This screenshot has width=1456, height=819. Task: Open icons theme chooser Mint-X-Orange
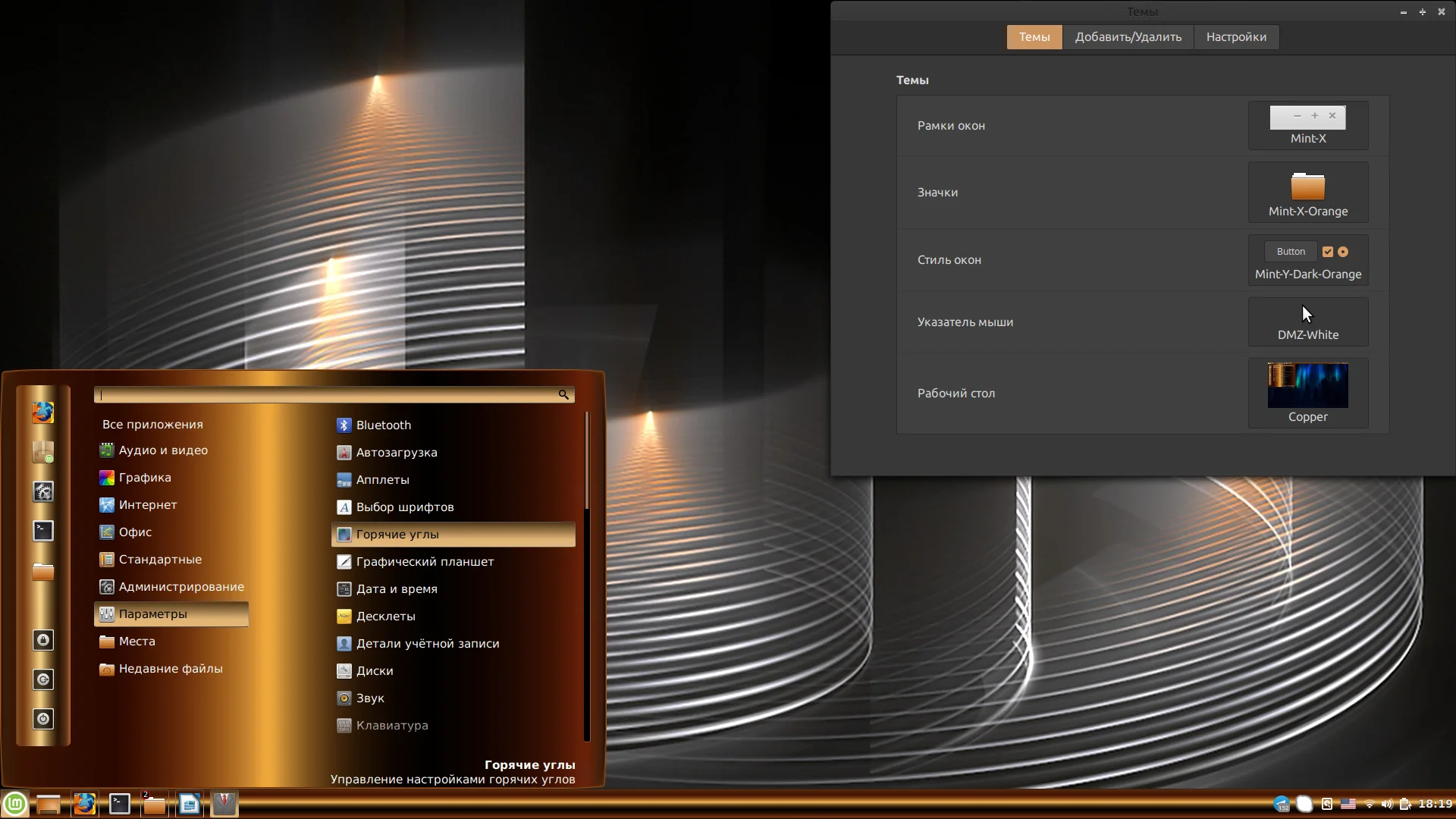(x=1308, y=192)
